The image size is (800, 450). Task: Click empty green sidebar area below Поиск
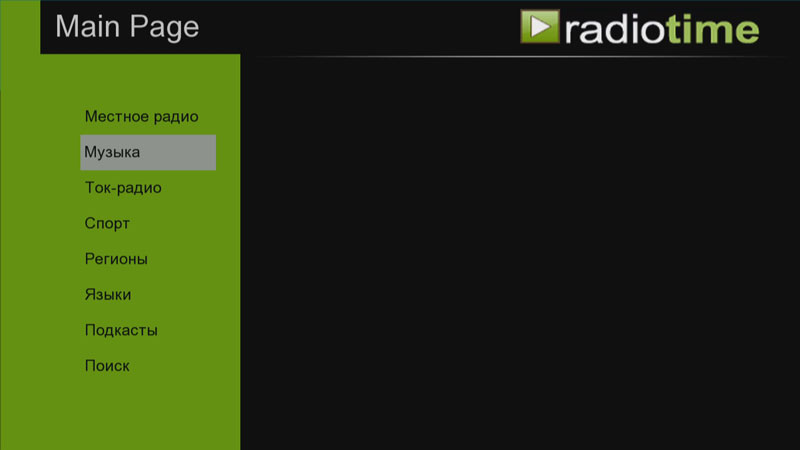coord(120,413)
